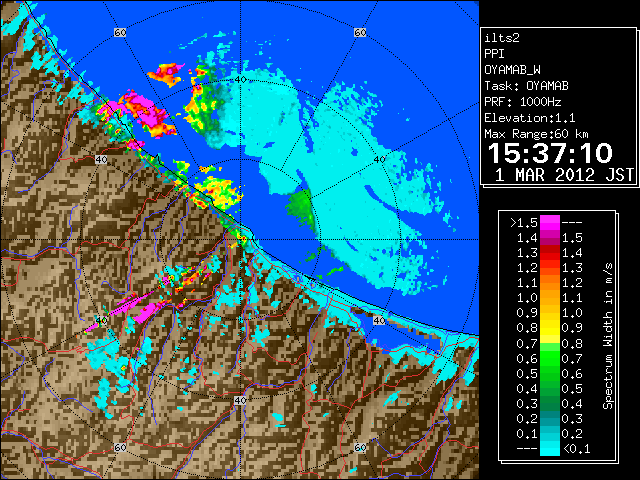640x480 pixels.
Task: Click the '40' ring label on the coast, southeast
Action: [380, 320]
